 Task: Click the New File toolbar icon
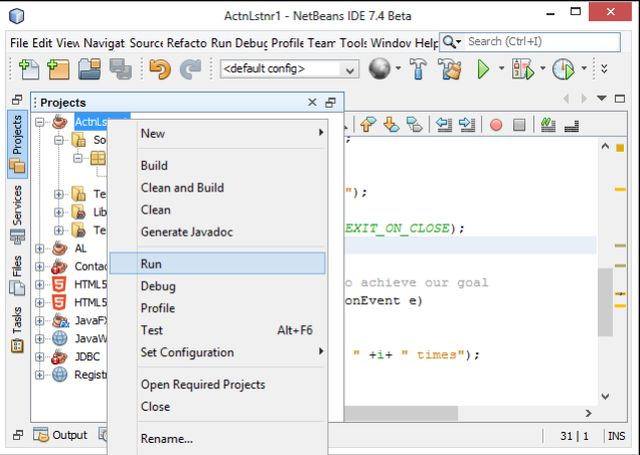[x=29, y=69]
